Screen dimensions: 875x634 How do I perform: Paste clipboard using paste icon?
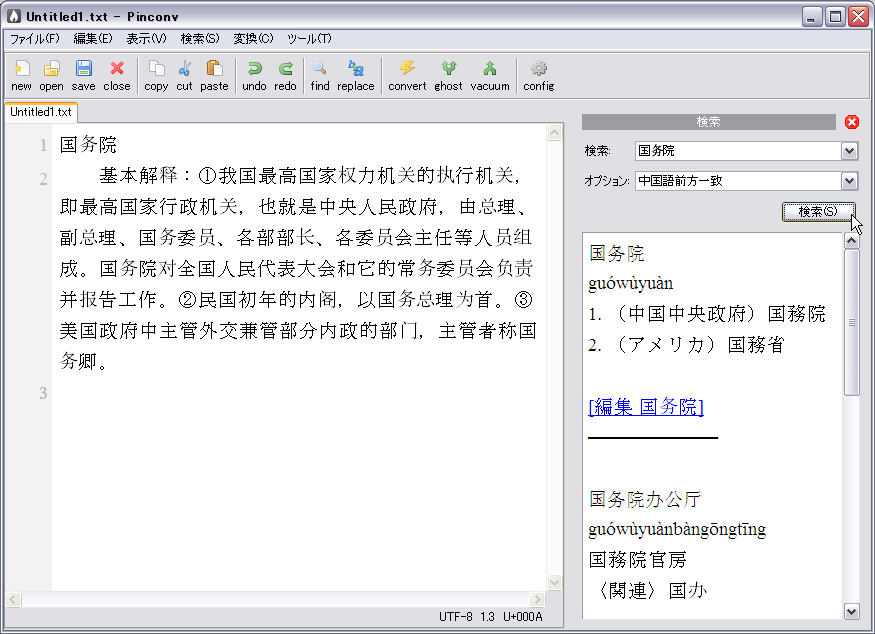[214, 75]
